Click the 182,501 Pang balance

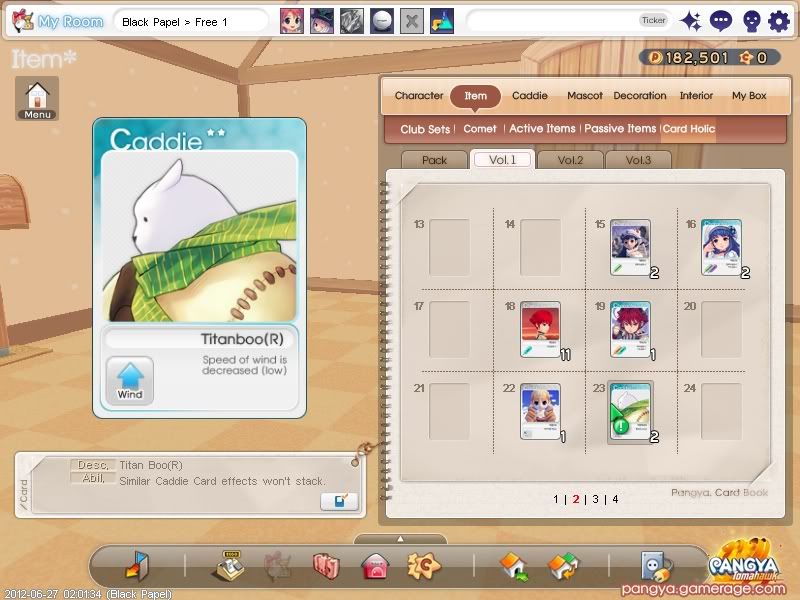coord(689,58)
